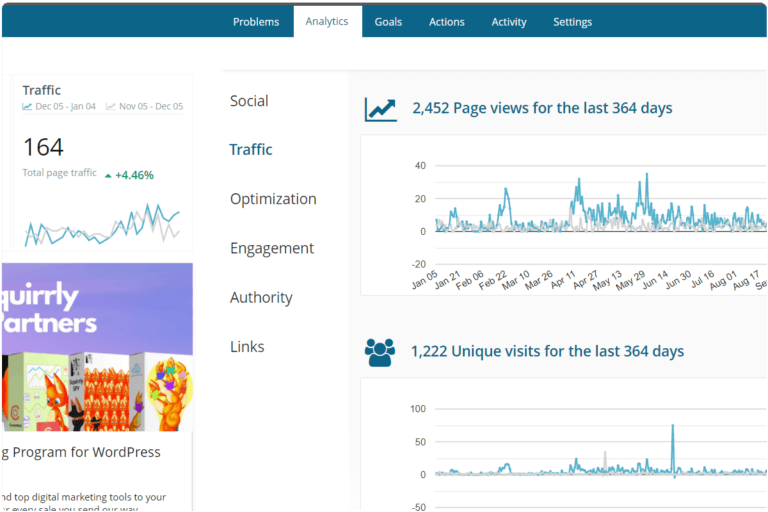Select Social in the analytics sidebar
Screen dimensions: 768x512
pyautogui.click(x=249, y=101)
